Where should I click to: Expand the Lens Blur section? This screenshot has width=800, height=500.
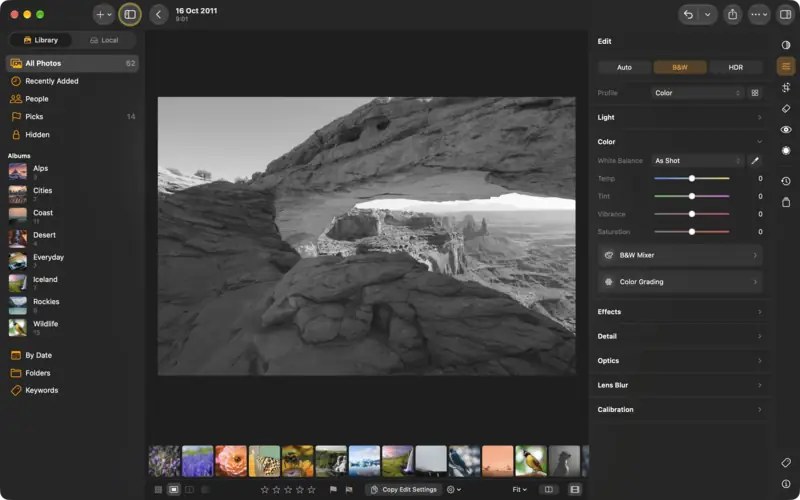680,385
